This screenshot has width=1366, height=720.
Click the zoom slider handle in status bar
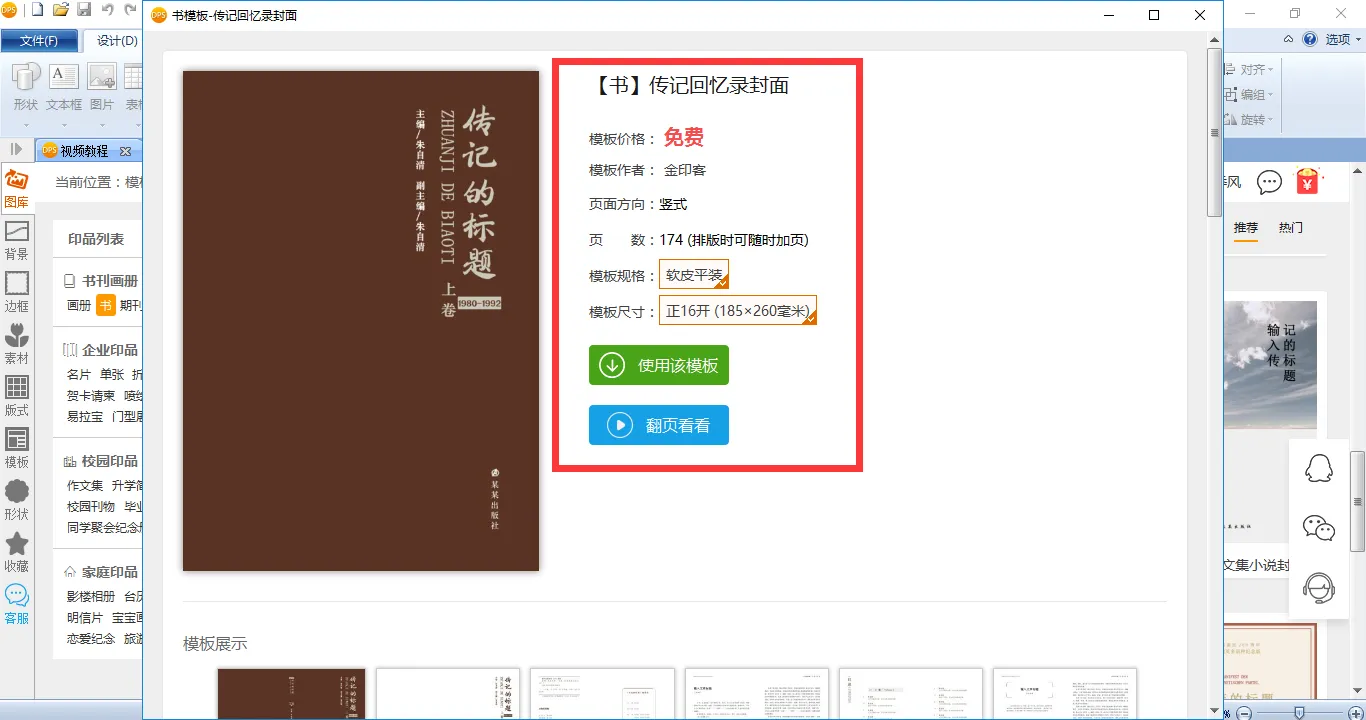coord(1299,712)
